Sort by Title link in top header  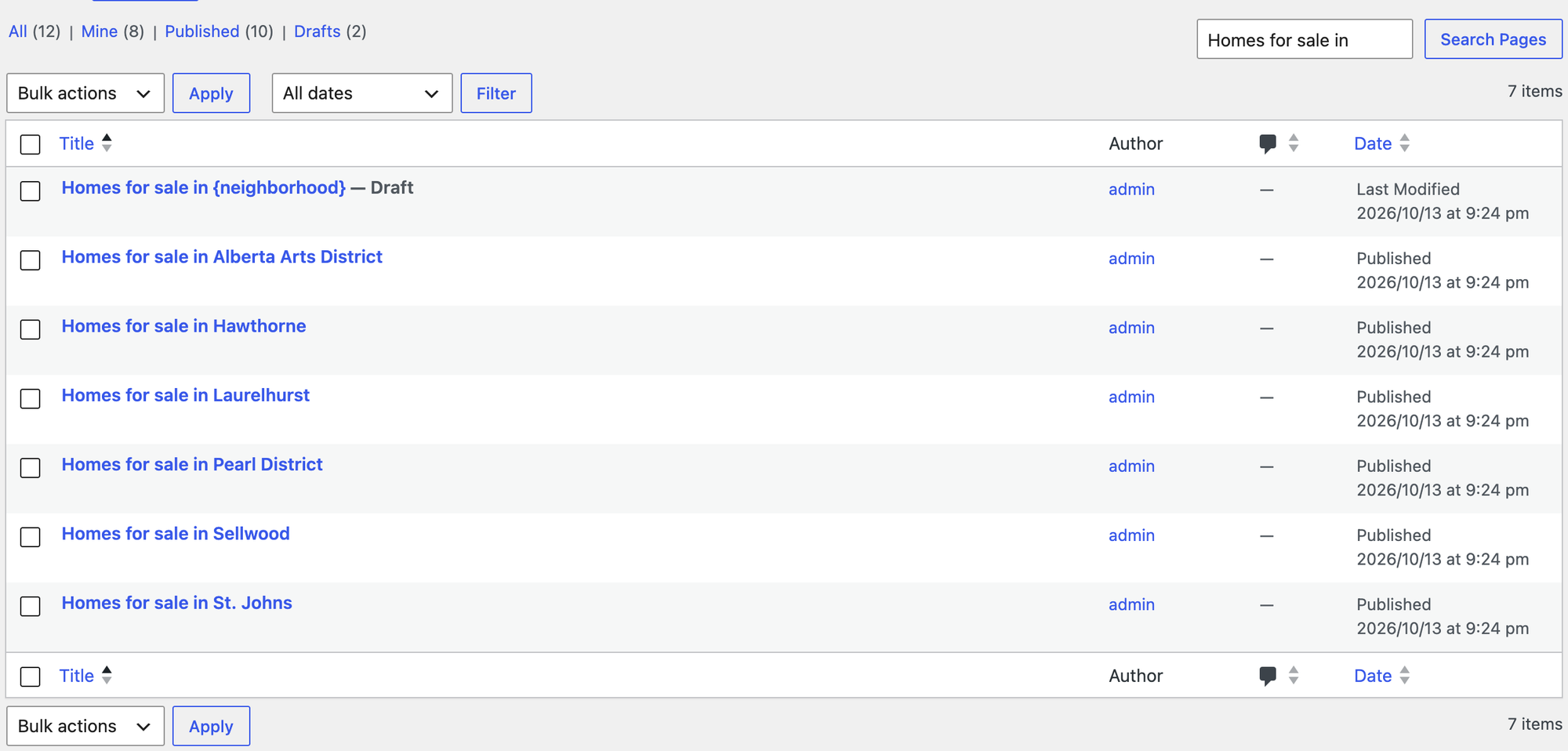coord(77,143)
